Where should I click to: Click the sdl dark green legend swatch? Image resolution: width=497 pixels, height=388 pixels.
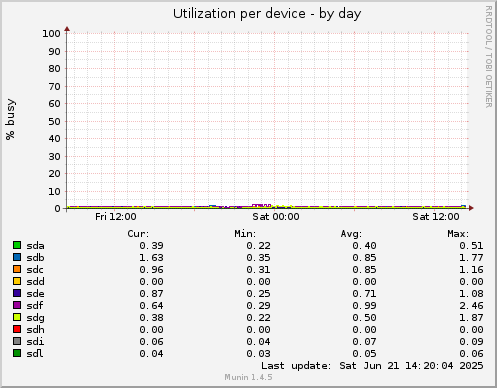17,353
